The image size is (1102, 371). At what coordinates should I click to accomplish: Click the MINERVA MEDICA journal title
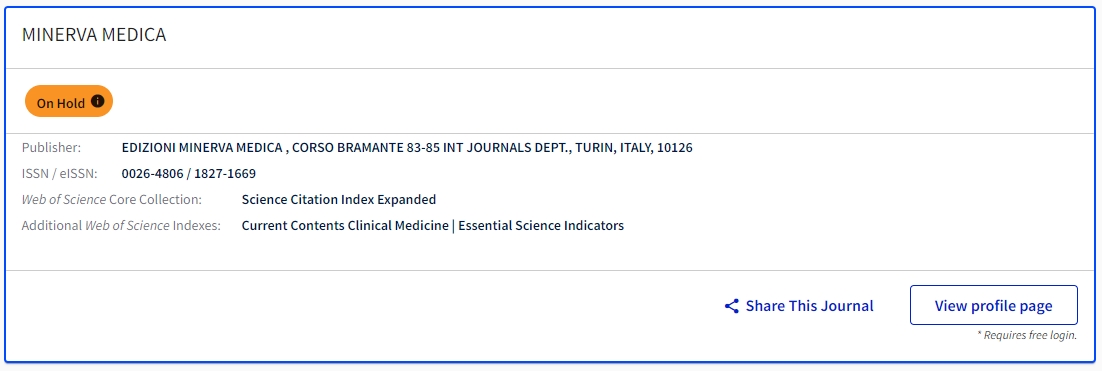94,35
